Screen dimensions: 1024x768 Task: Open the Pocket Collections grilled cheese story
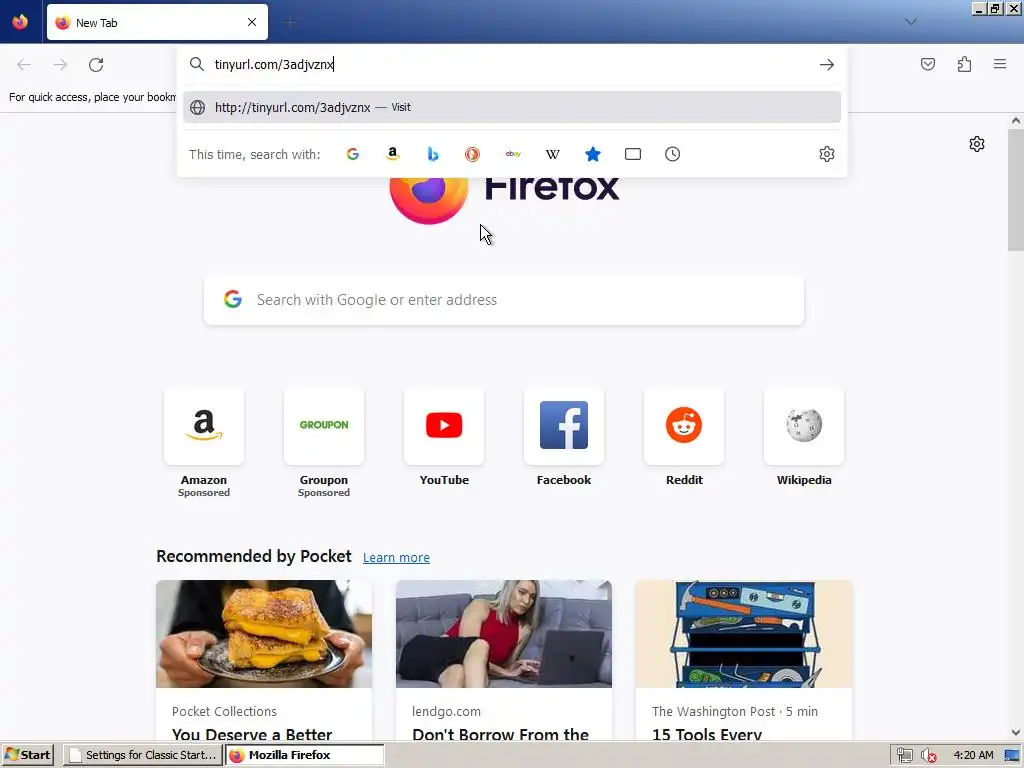264,633
